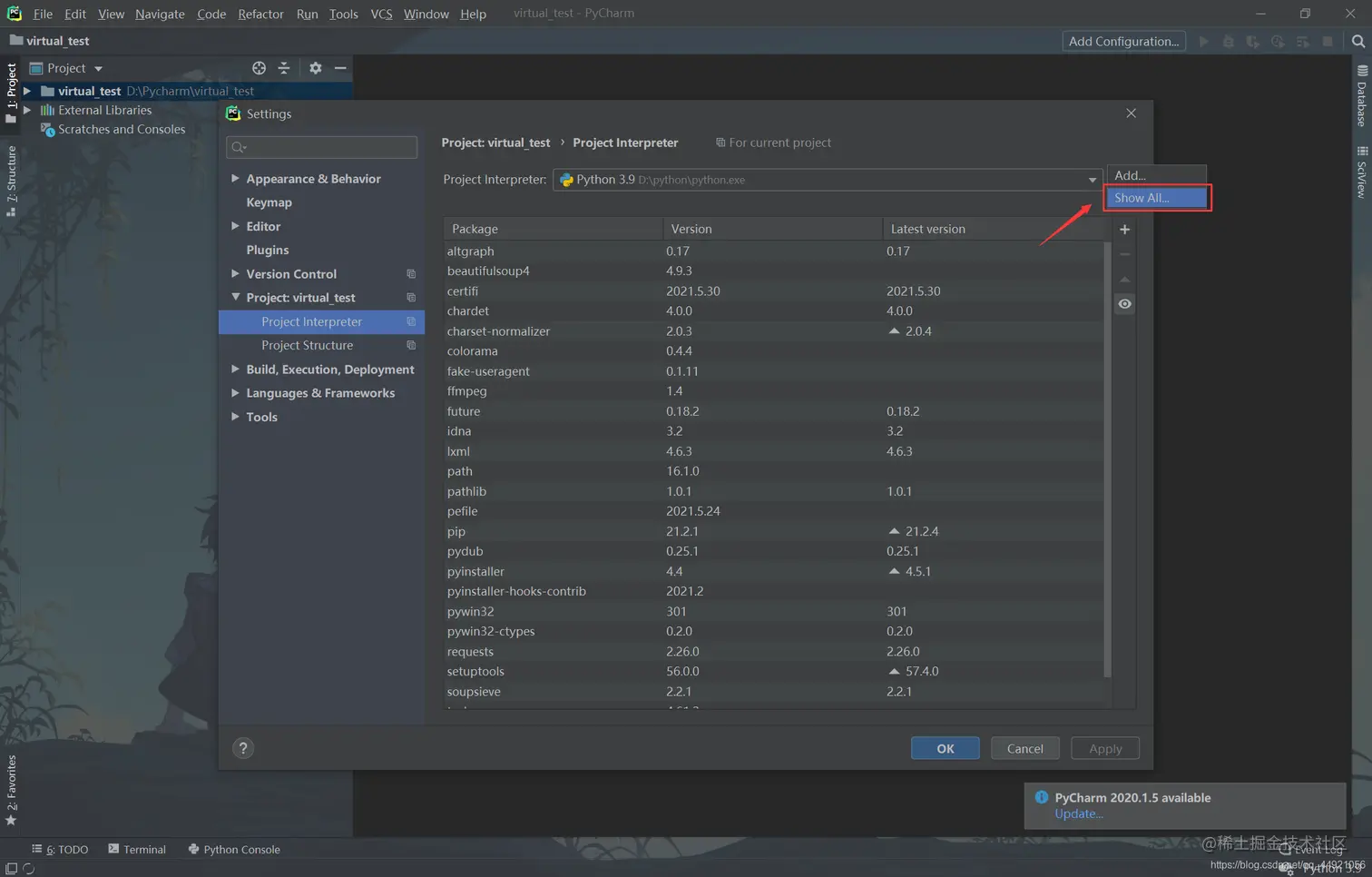Expand Build, Execution, Deployment node
1372x877 pixels.
click(x=235, y=369)
